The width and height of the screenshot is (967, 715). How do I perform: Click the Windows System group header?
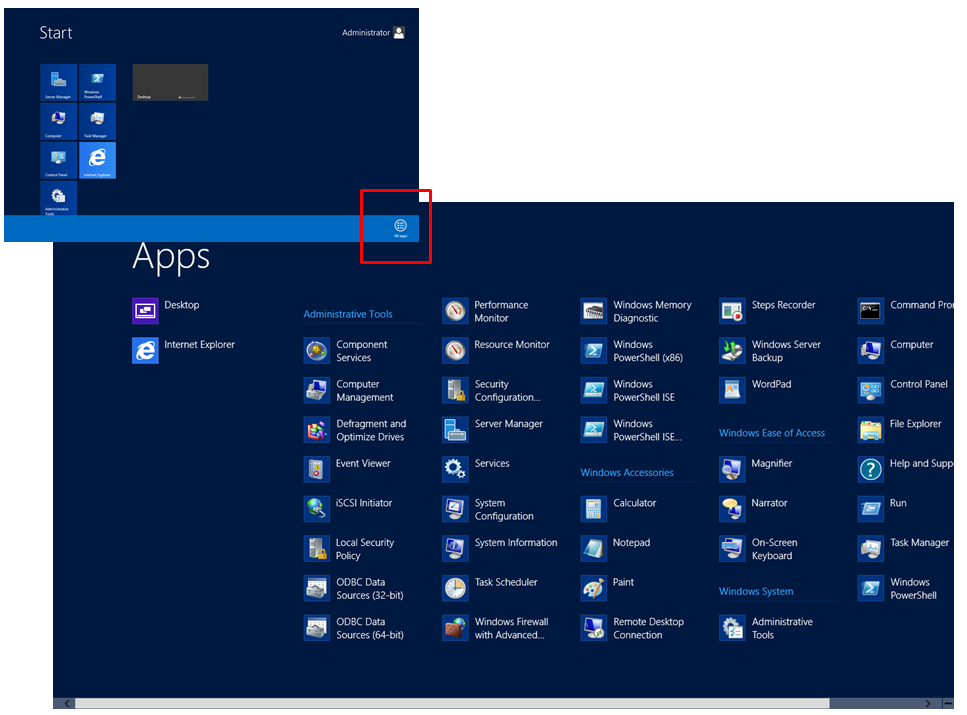coord(755,592)
